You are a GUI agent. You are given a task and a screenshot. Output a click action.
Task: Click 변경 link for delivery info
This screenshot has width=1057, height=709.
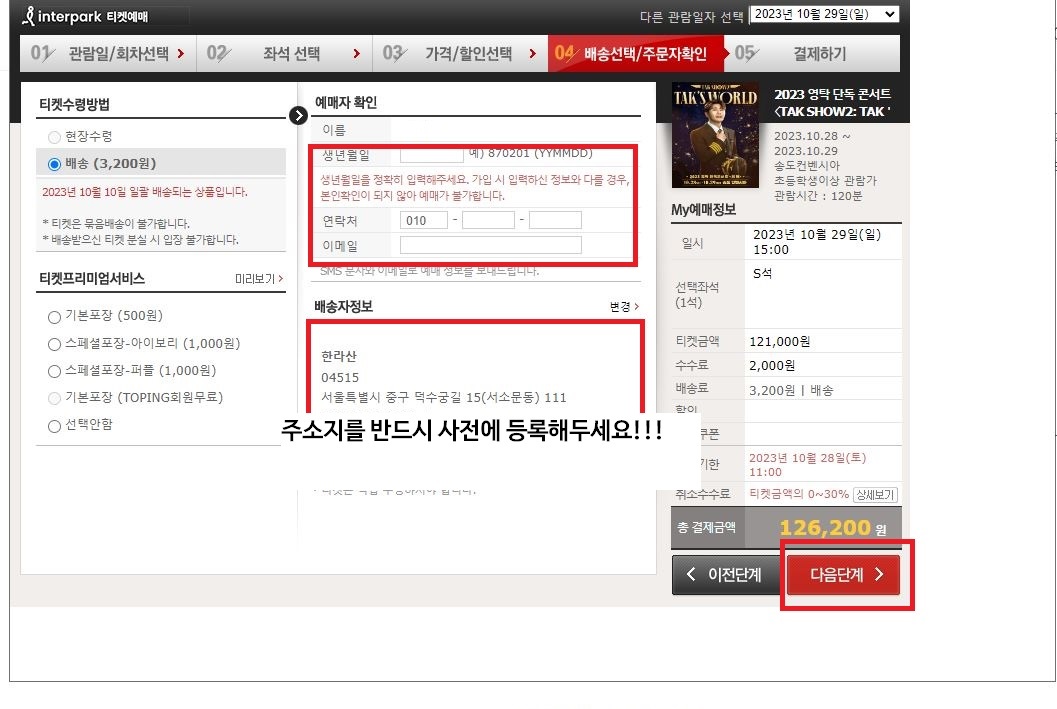click(624, 307)
